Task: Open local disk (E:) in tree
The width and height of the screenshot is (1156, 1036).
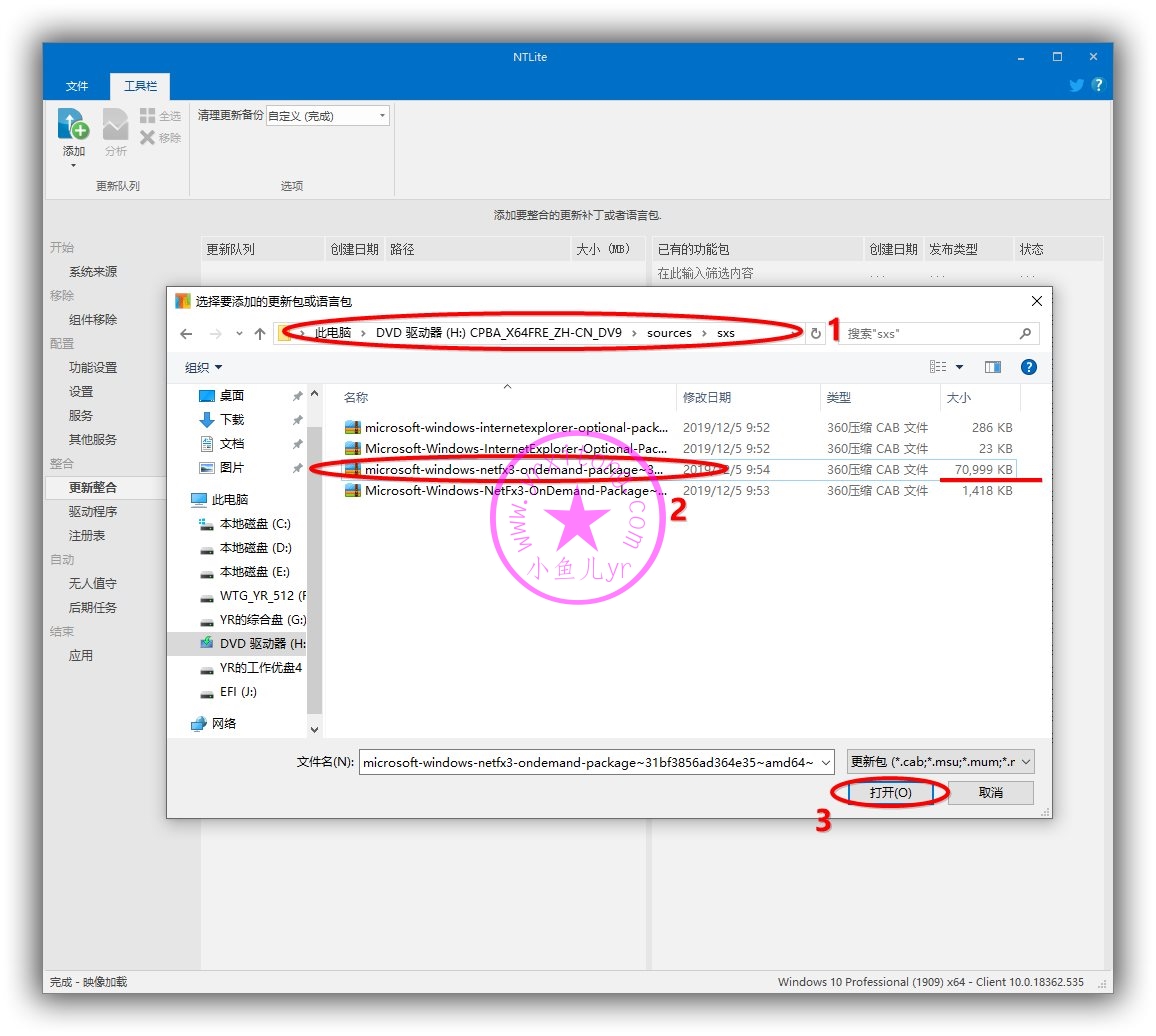Action: 254,572
